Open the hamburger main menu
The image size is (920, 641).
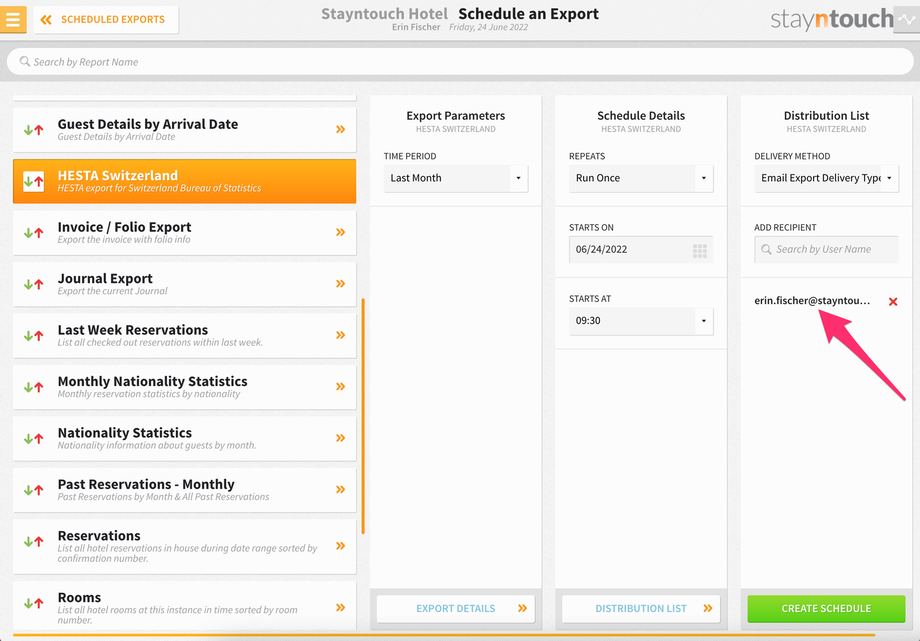pos(13,19)
